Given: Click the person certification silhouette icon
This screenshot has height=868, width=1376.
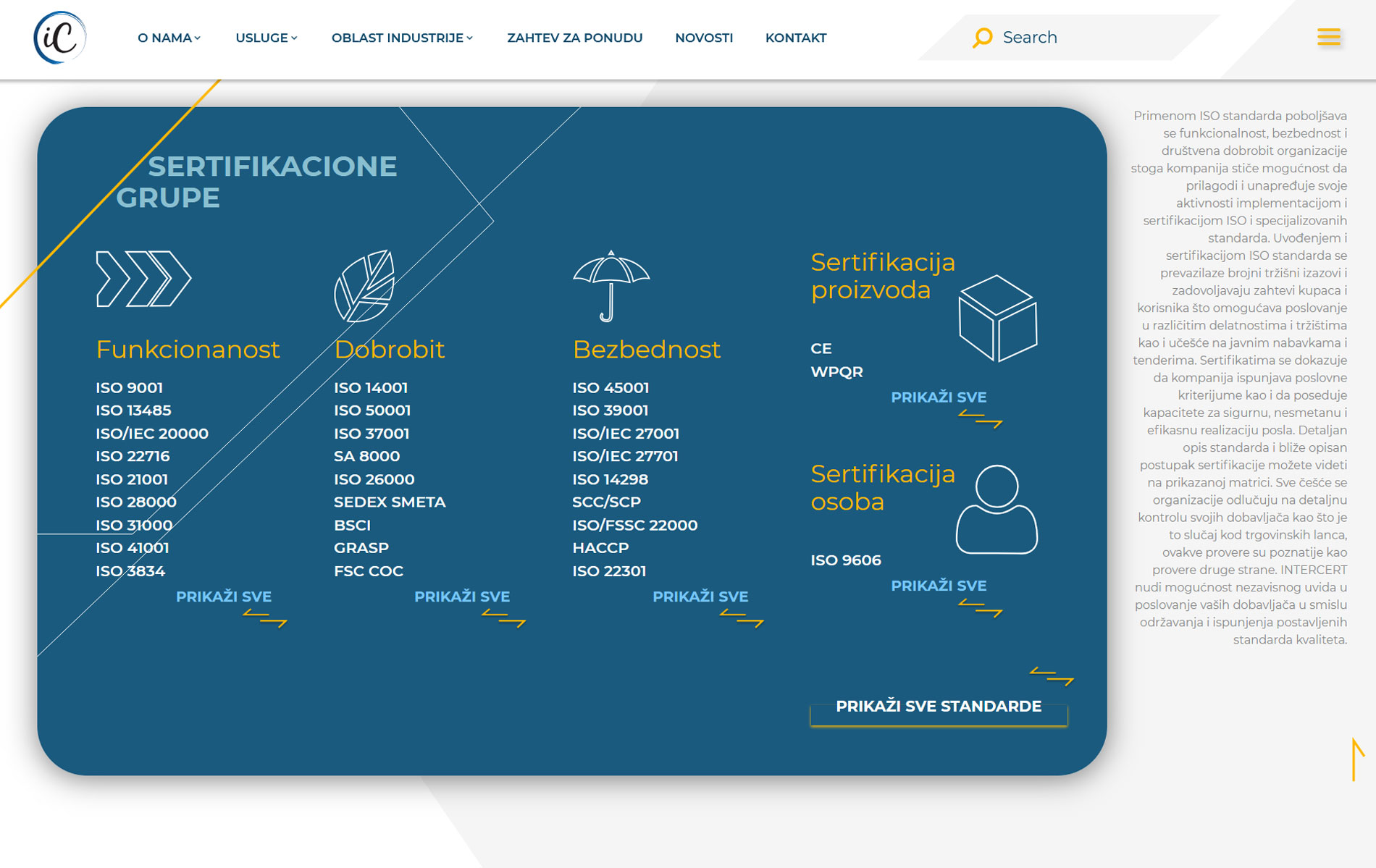Looking at the screenshot, I should click(997, 510).
